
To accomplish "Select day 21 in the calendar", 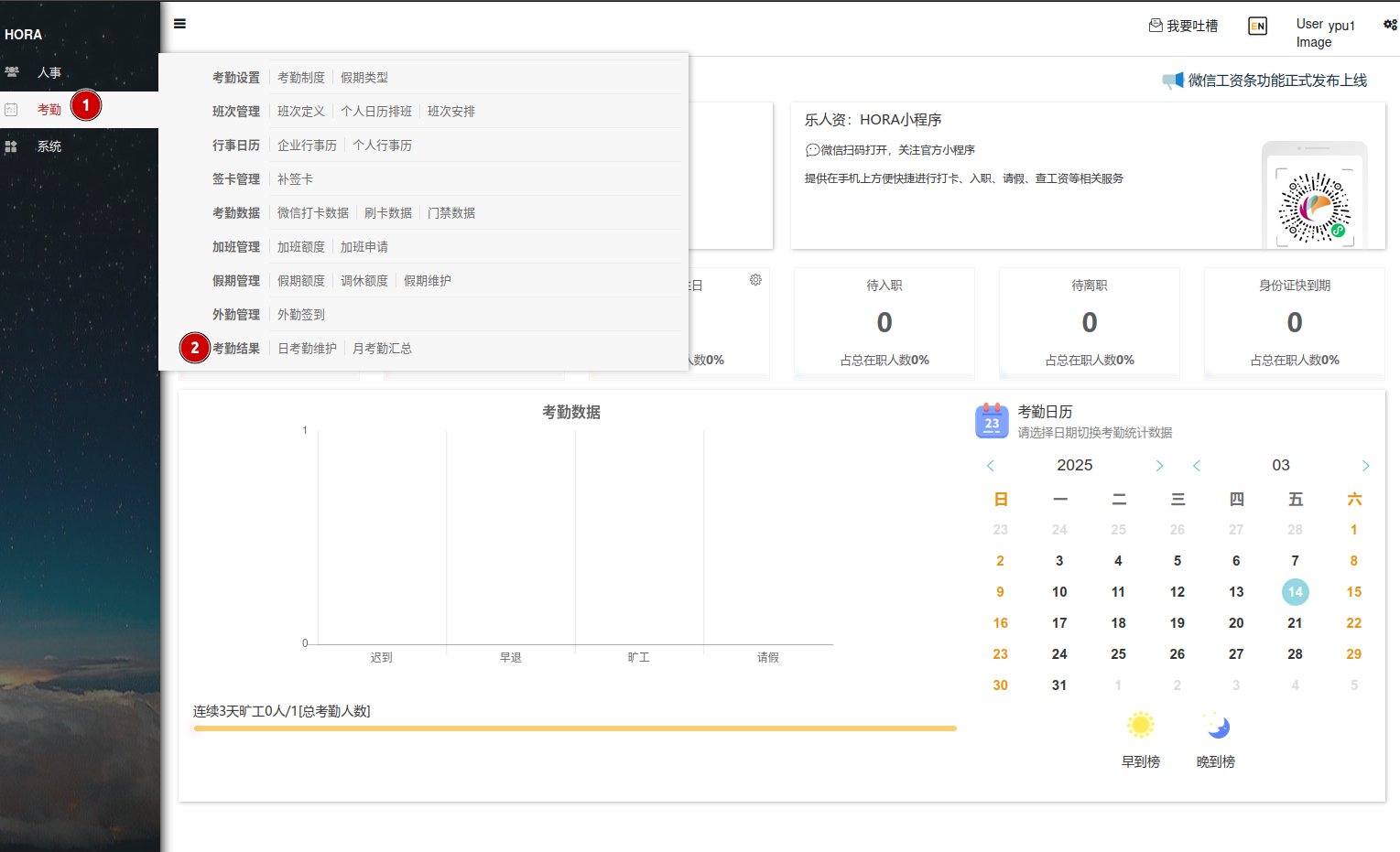I will pos(1295,623).
